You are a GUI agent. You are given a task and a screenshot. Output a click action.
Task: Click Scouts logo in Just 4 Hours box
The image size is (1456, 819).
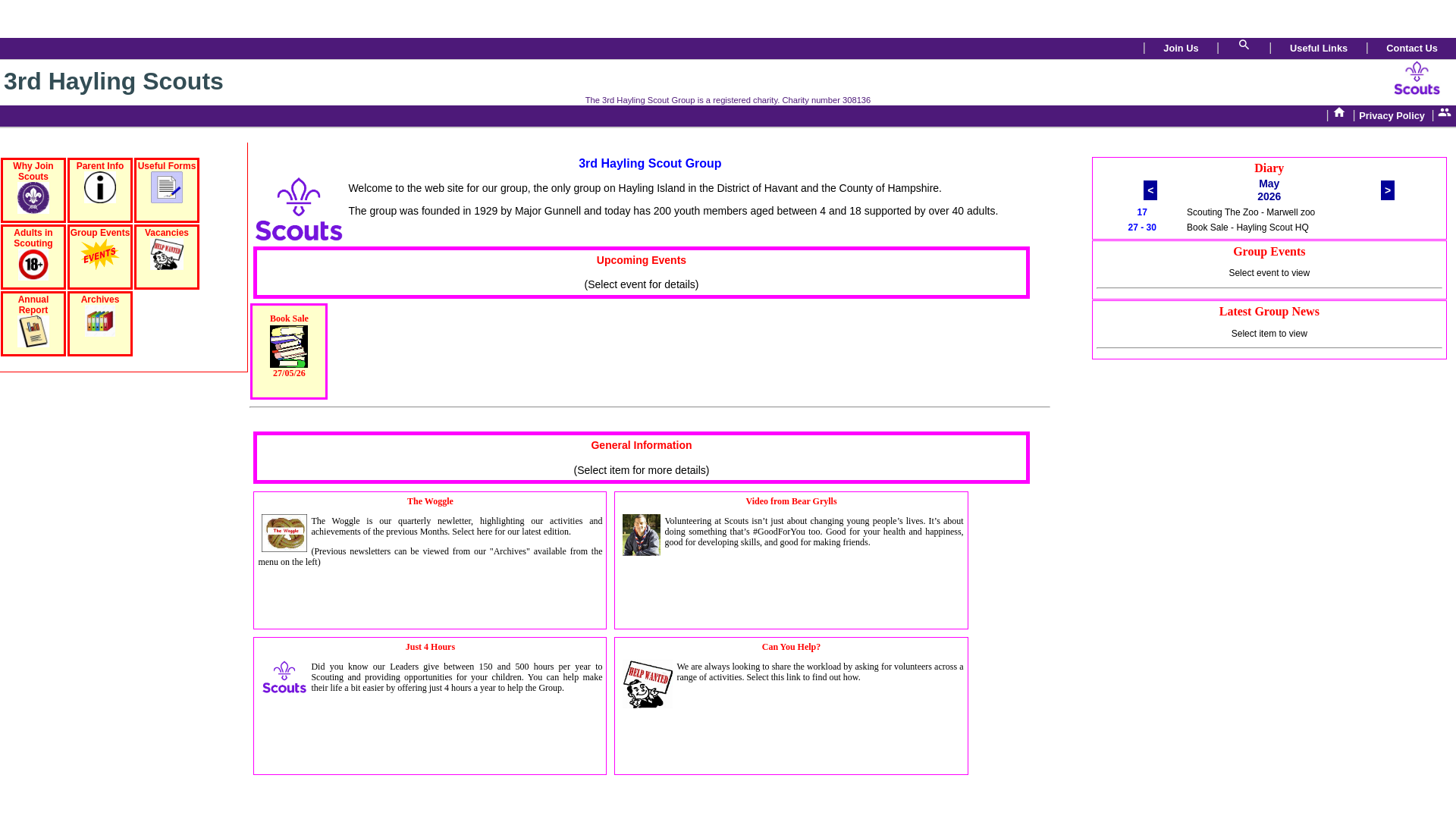coord(284,677)
